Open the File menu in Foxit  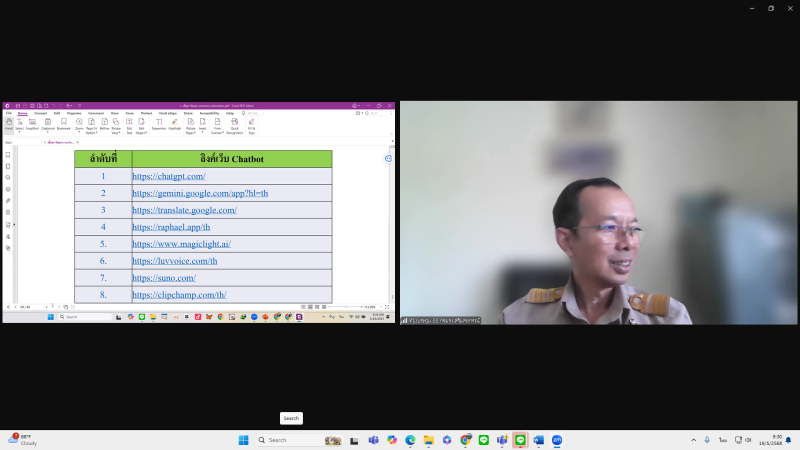(9, 113)
